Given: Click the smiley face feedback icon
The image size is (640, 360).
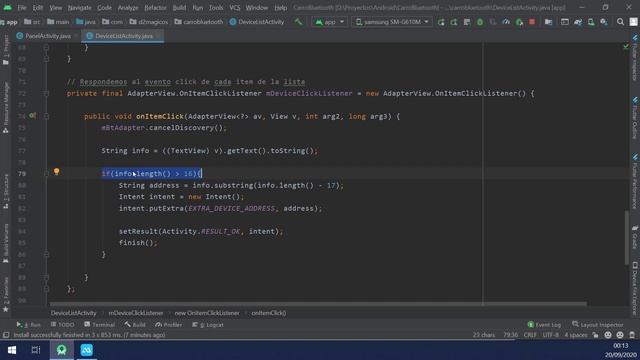Looking at the screenshot, I should 608,335.
